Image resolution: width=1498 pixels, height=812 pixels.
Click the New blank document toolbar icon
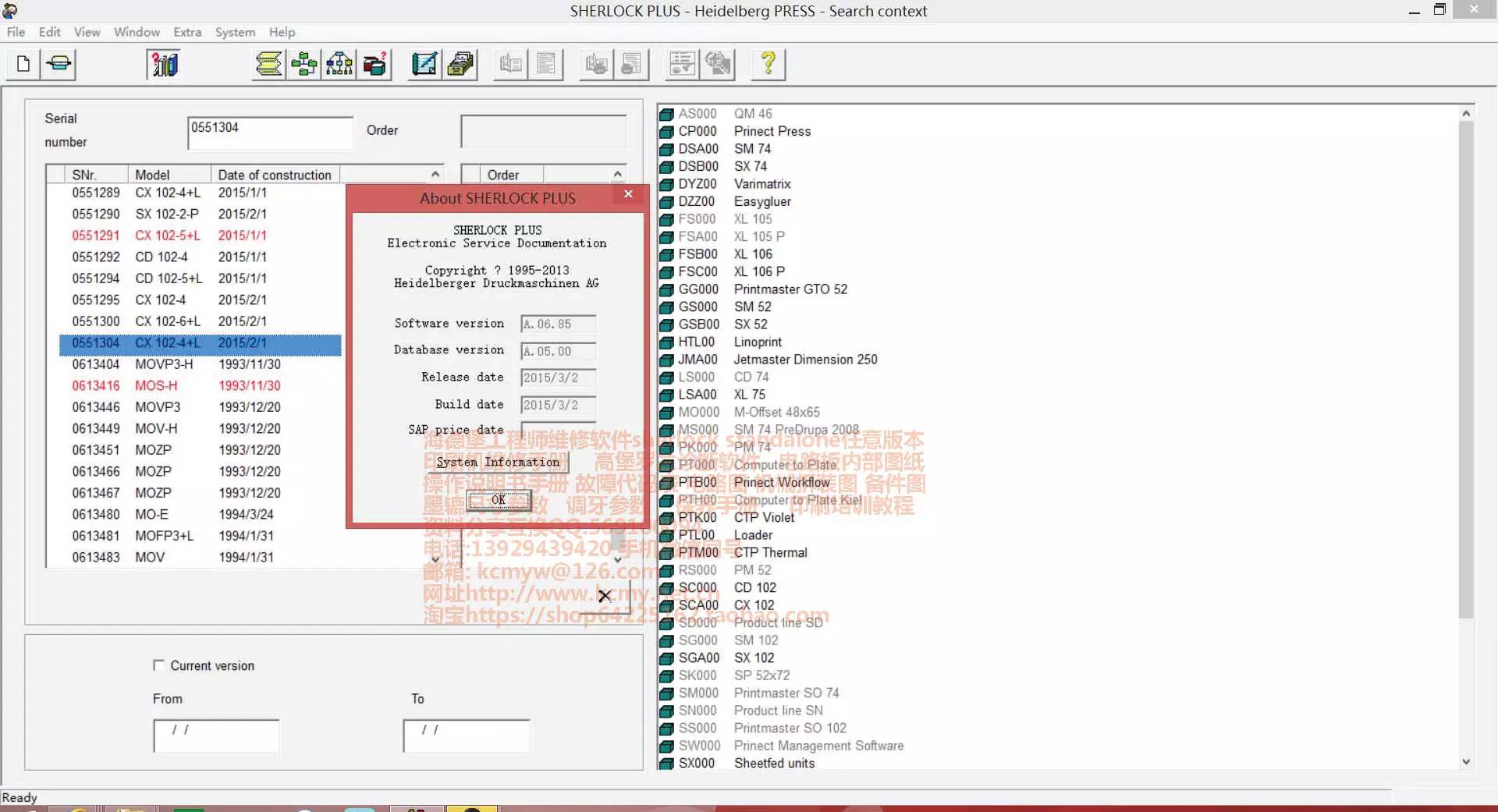point(23,64)
